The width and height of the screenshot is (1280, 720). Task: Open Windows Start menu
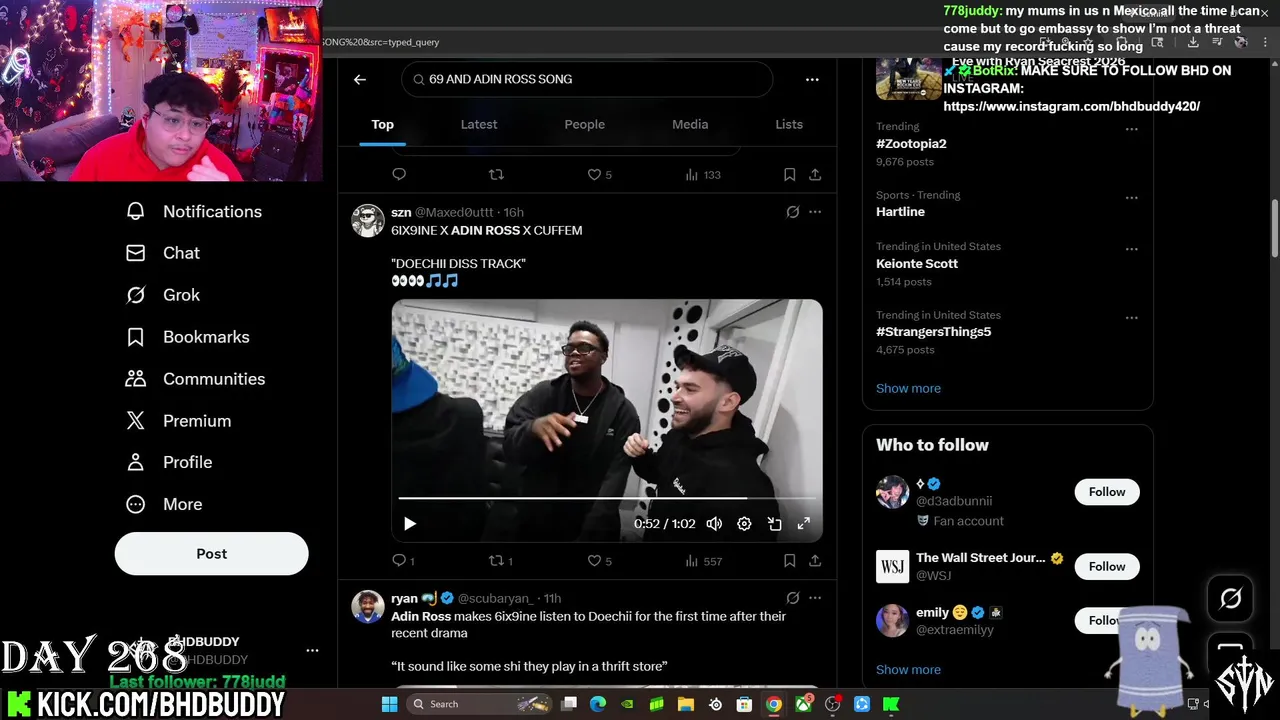pyautogui.click(x=390, y=704)
